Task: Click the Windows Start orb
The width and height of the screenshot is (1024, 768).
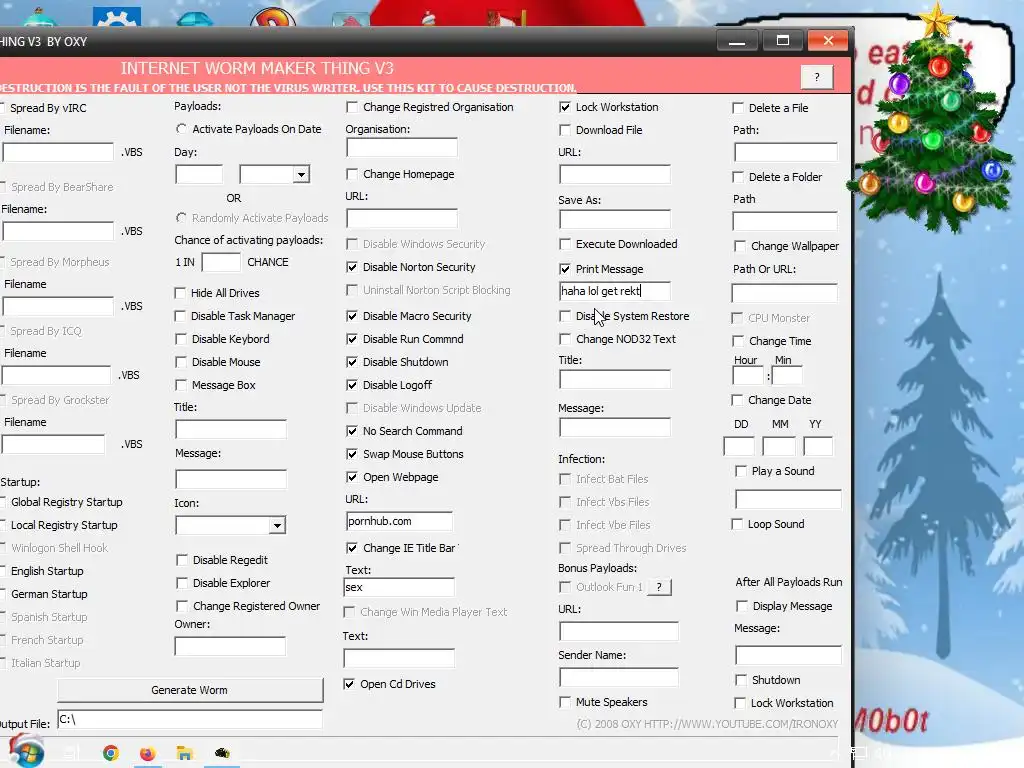Action: click(x=26, y=751)
